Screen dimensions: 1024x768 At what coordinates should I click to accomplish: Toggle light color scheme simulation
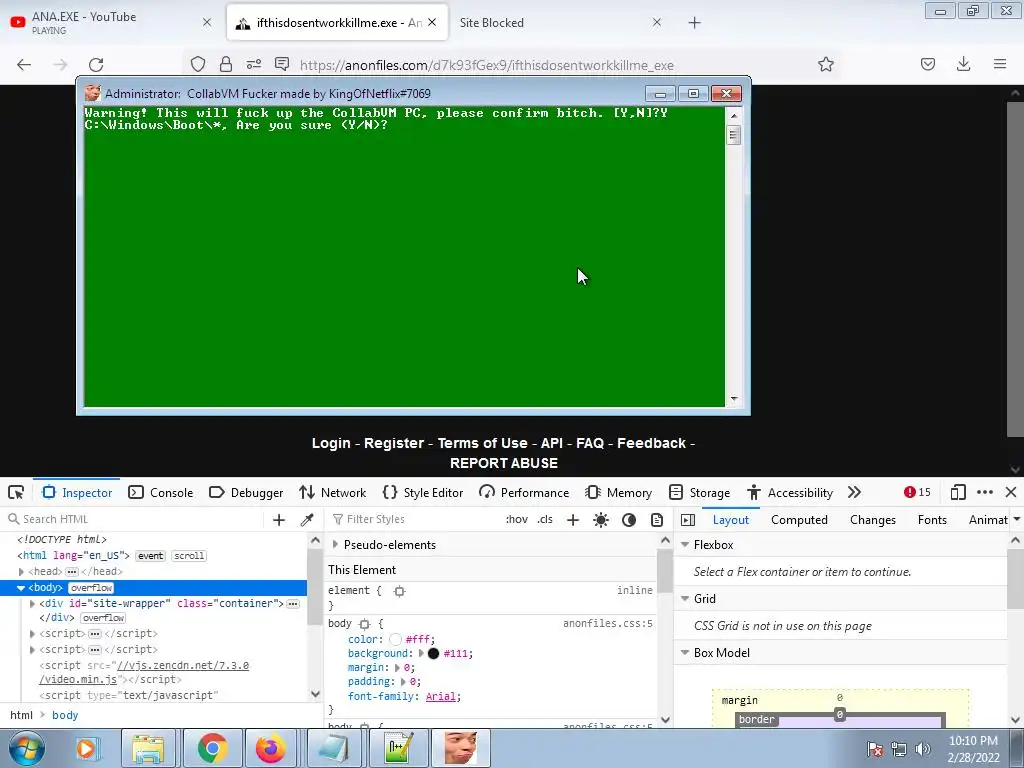coord(601,519)
